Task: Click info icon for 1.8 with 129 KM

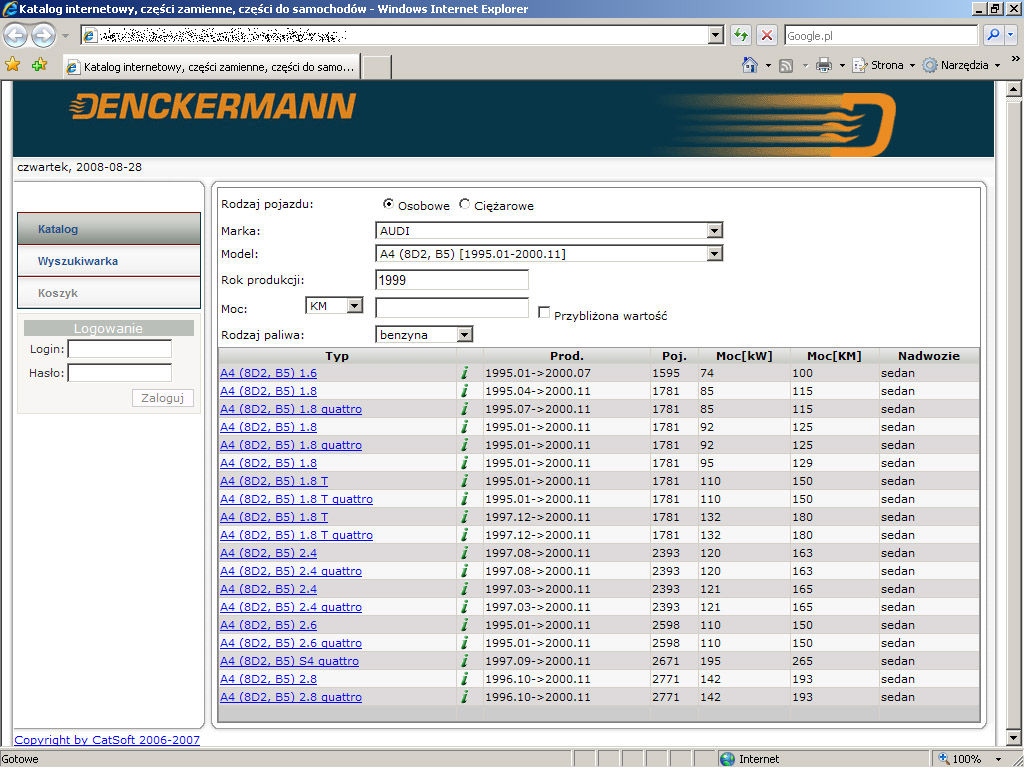Action: 464,463
